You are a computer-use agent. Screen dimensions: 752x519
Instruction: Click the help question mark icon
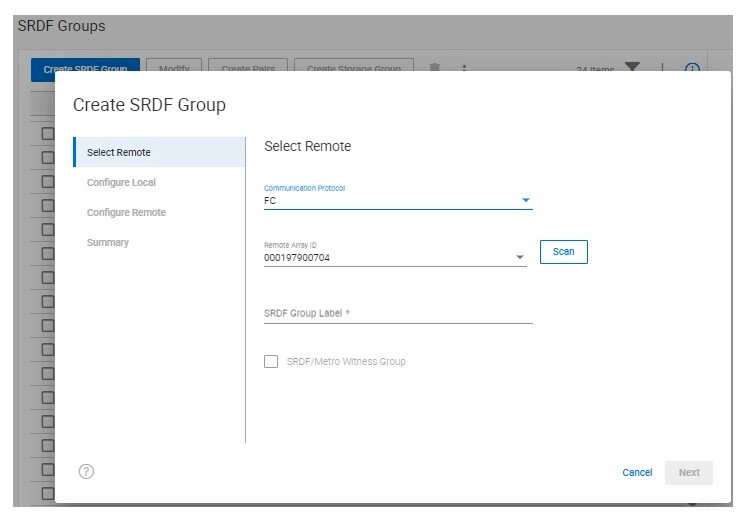pyautogui.click(x=86, y=472)
